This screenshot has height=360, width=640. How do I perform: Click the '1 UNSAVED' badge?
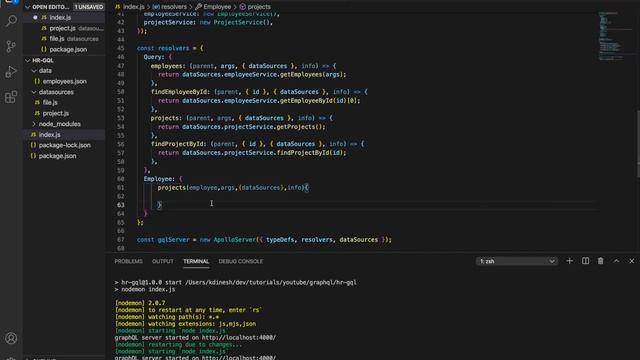click(x=89, y=7)
